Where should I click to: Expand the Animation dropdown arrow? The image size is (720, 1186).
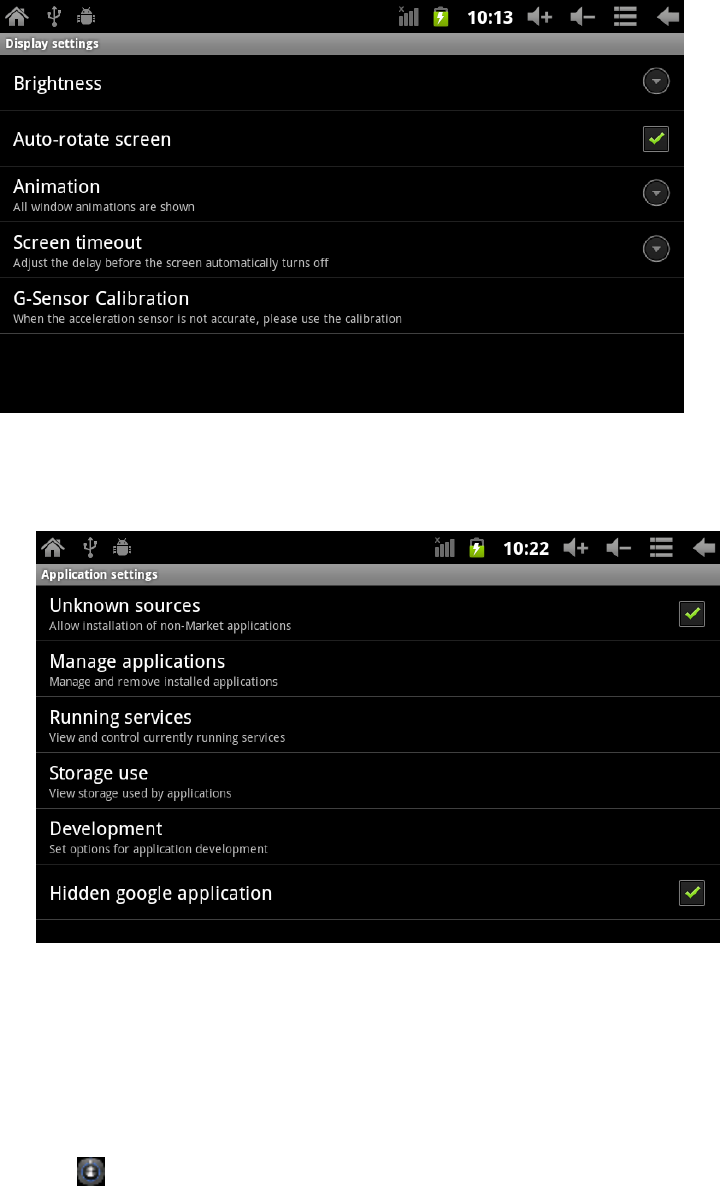click(x=656, y=193)
